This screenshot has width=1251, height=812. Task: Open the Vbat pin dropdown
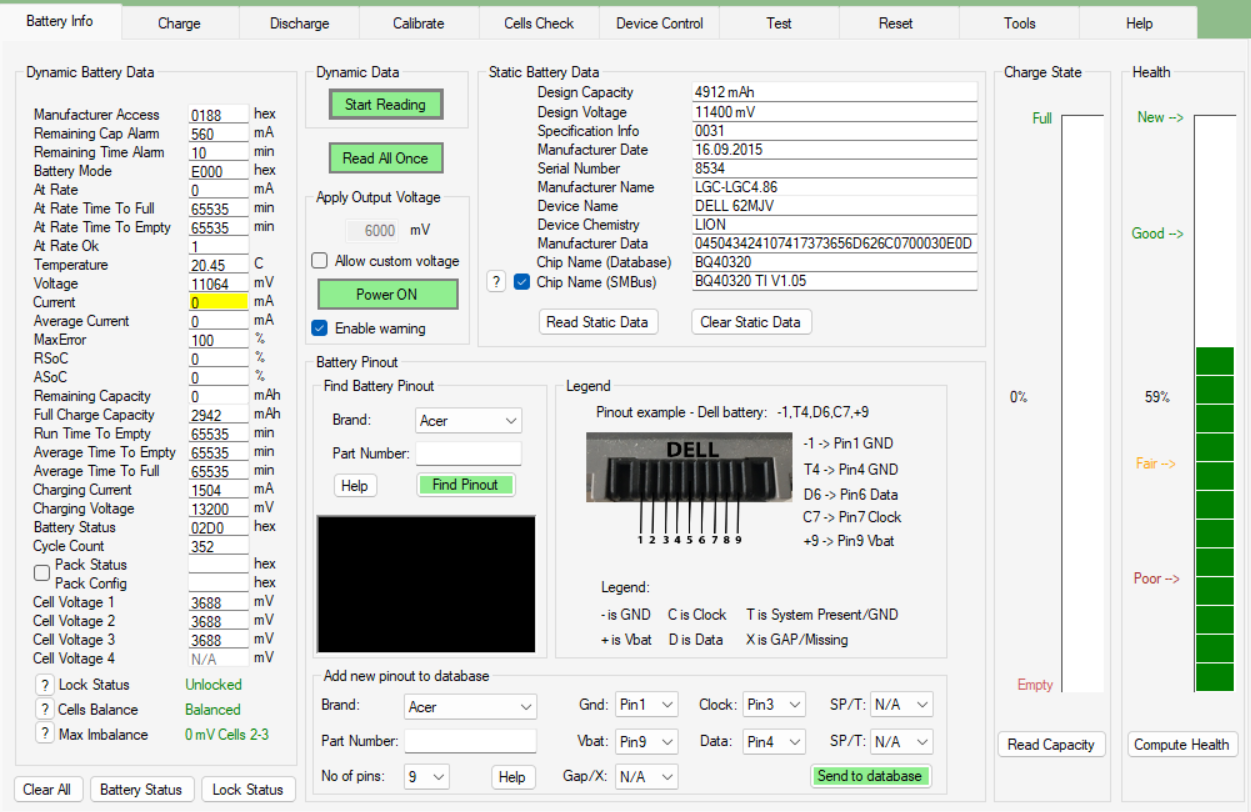(646, 742)
